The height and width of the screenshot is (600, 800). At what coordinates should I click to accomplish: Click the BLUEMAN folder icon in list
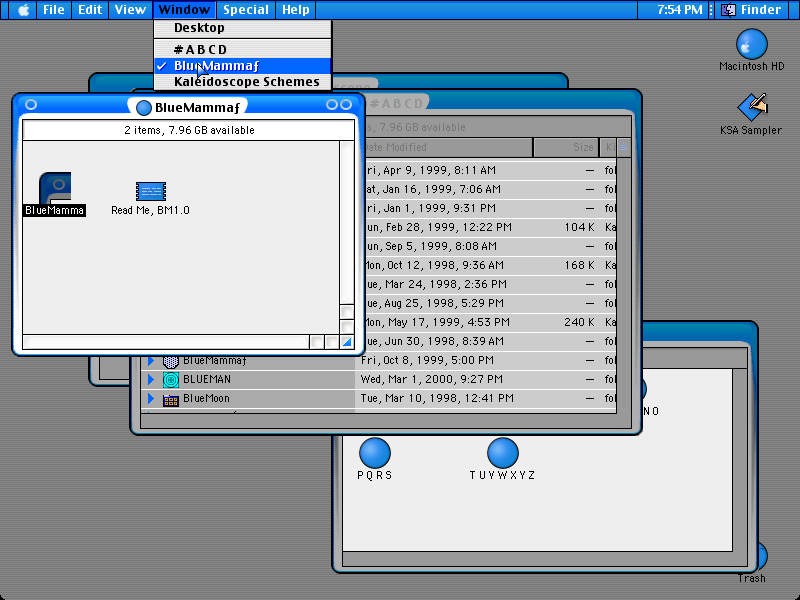pyautogui.click(x=171, y=380)
